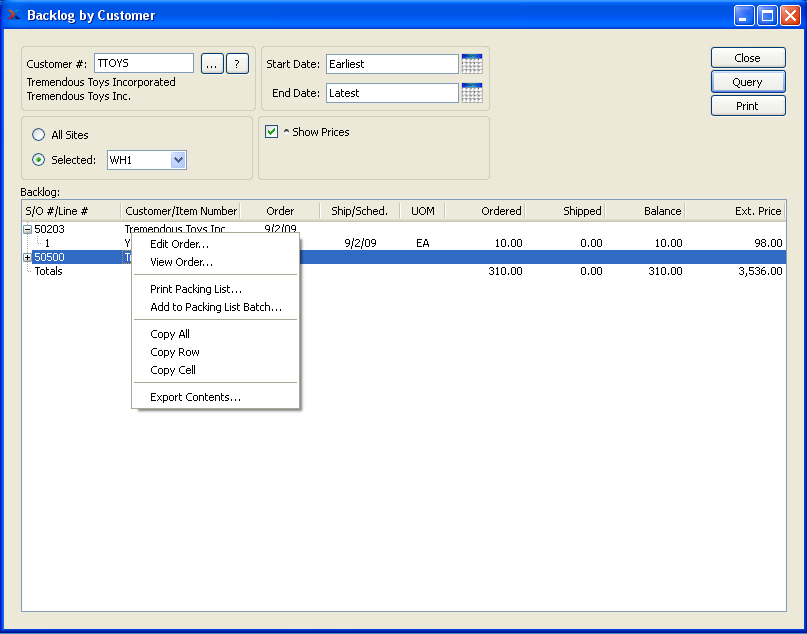Image resolution: width=807 pixels, height=634 pixels.
Task: Uncheck the Show Prices checkbox
Action: [271, 132]
